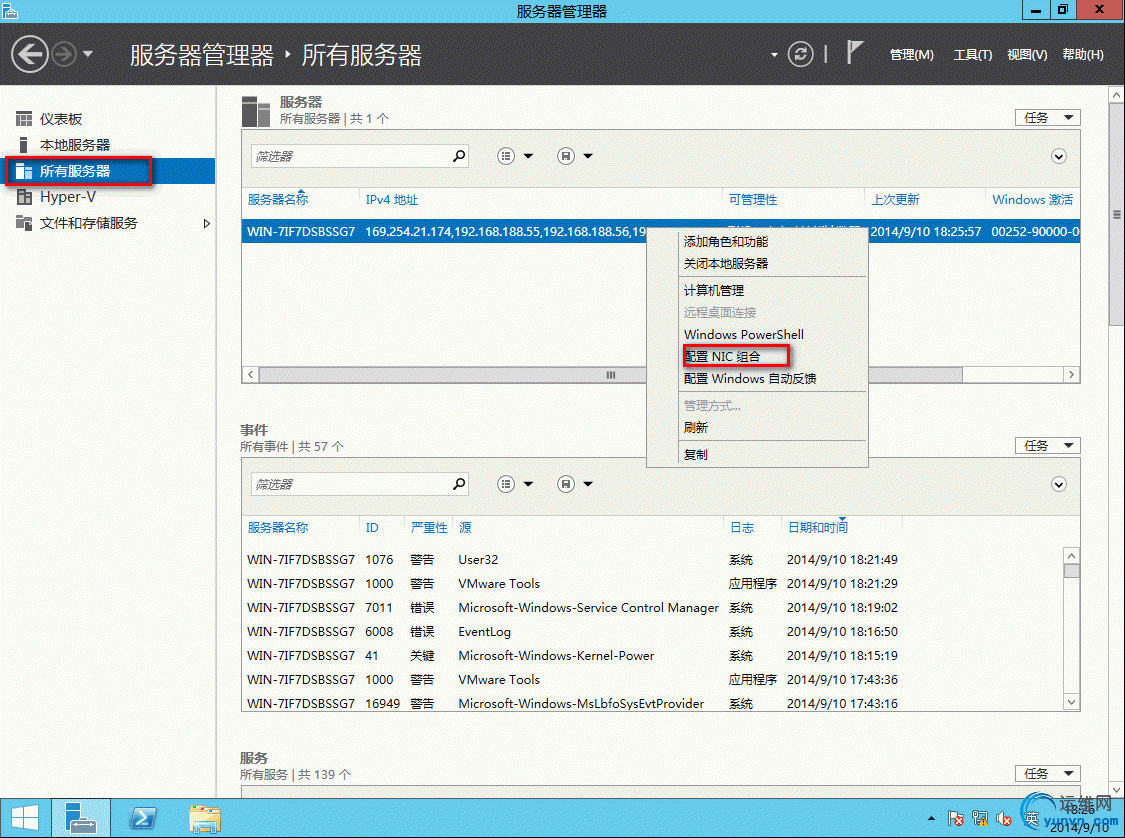1125x838 pixels.
Task: Sort by 服务器名称 column in servers table
Action: coord(278,199)
